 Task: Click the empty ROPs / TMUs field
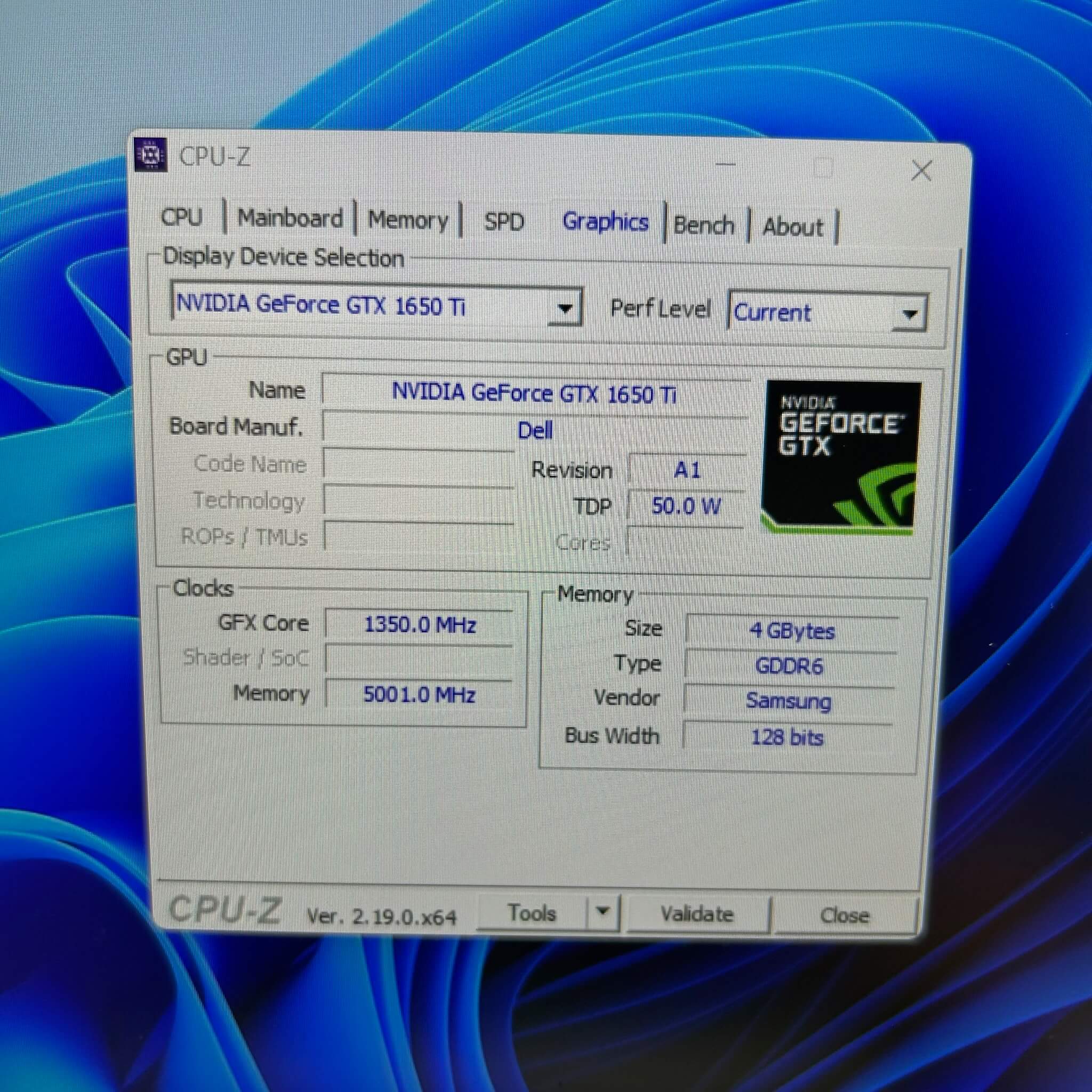click(x=419, y=537)
